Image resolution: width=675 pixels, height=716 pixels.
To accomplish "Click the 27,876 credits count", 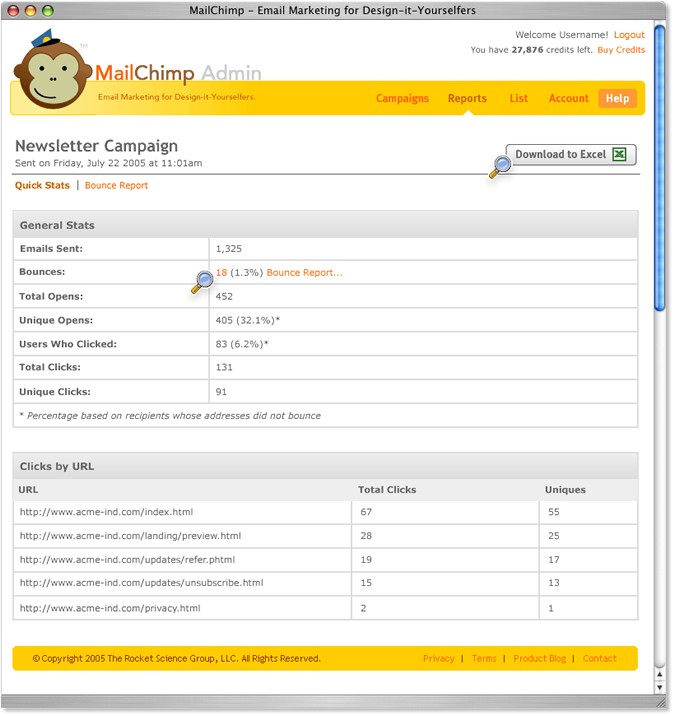I will click(527, 50).
